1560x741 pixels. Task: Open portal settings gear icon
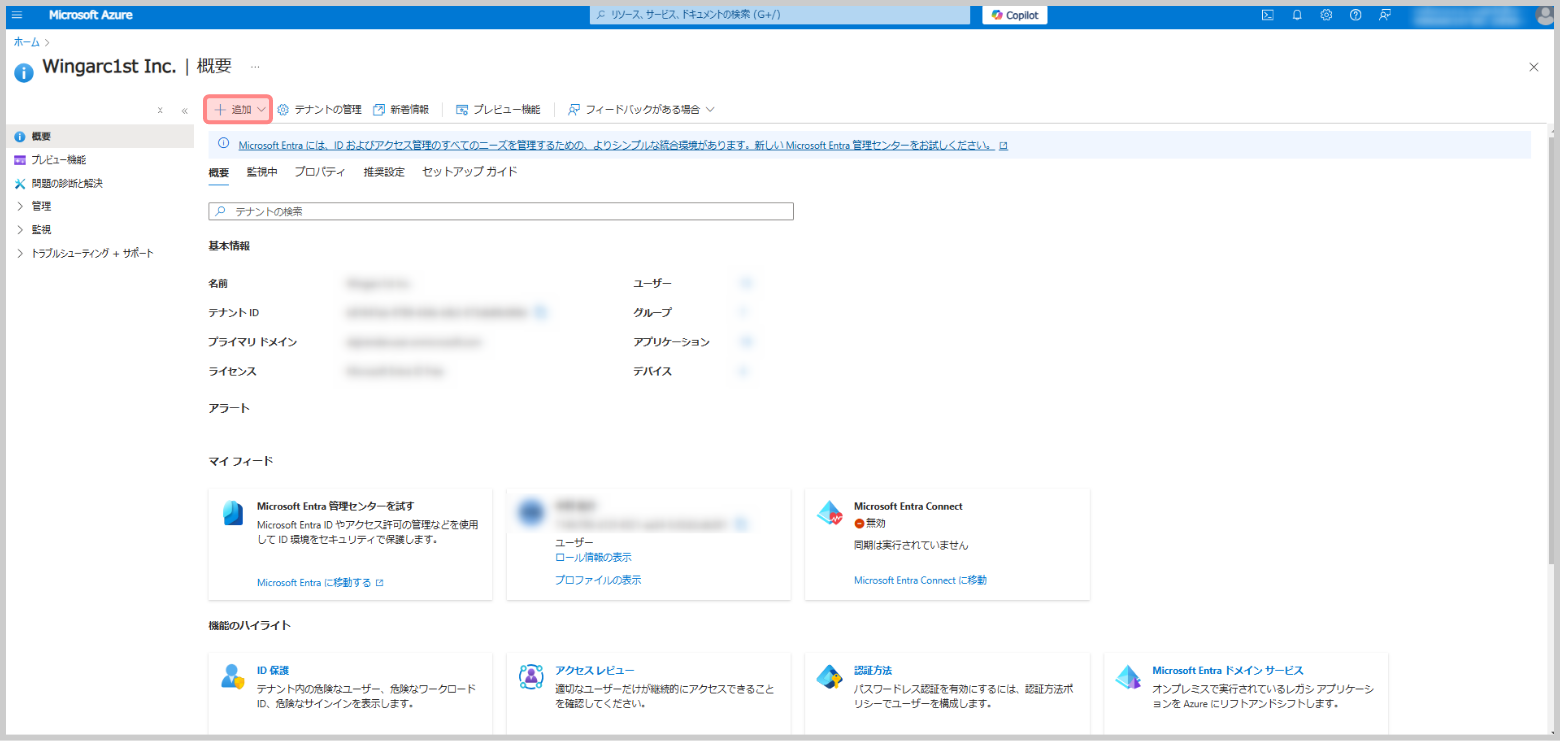tap(1326, 15)
